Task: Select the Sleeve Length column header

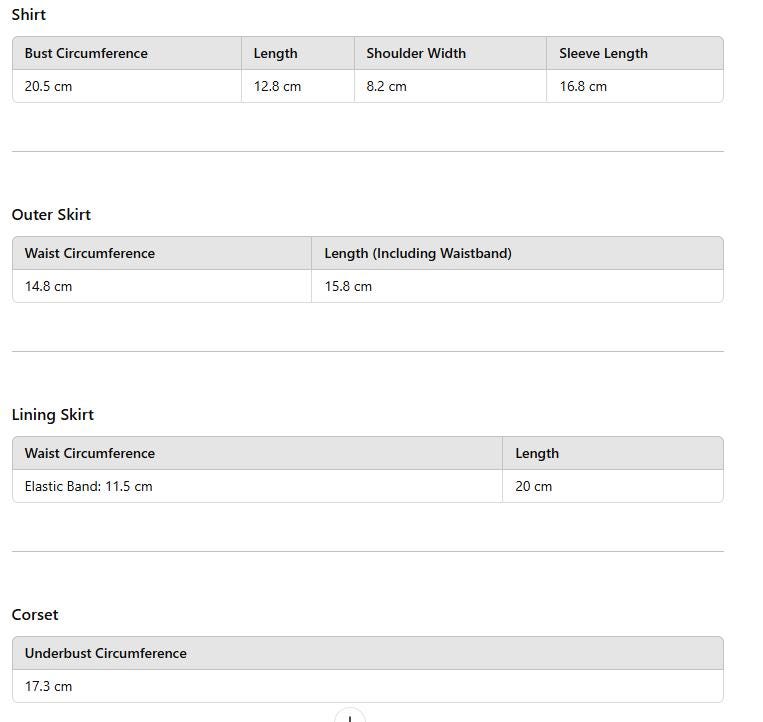Action: 603,54
